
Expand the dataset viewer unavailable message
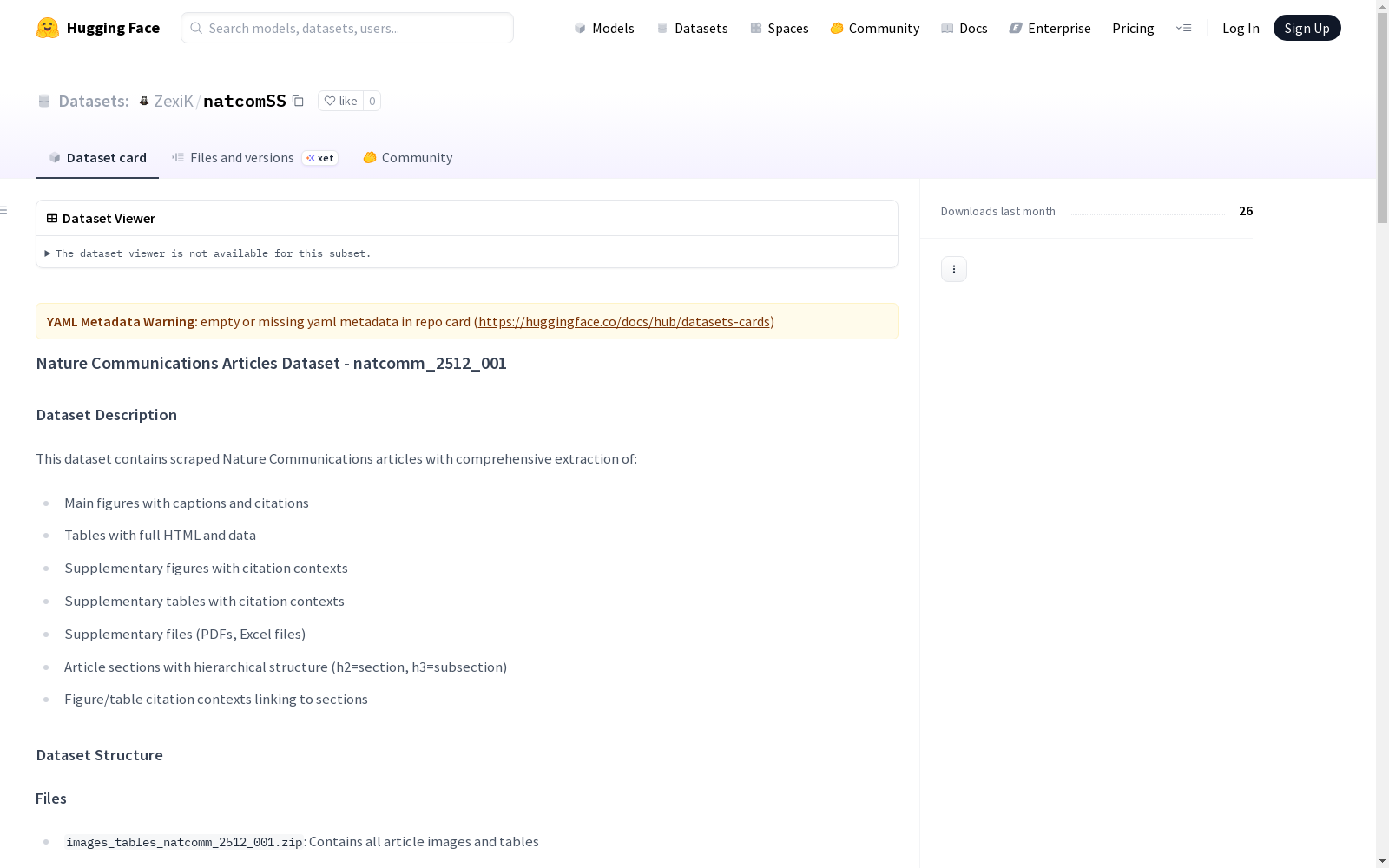click(x=207, y=253)
